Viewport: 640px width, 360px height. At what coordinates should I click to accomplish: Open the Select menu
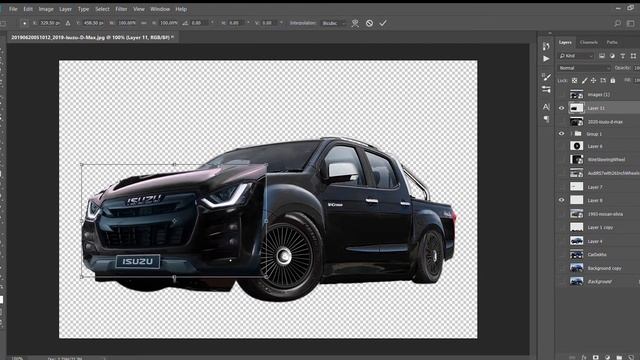click(102, 9)
